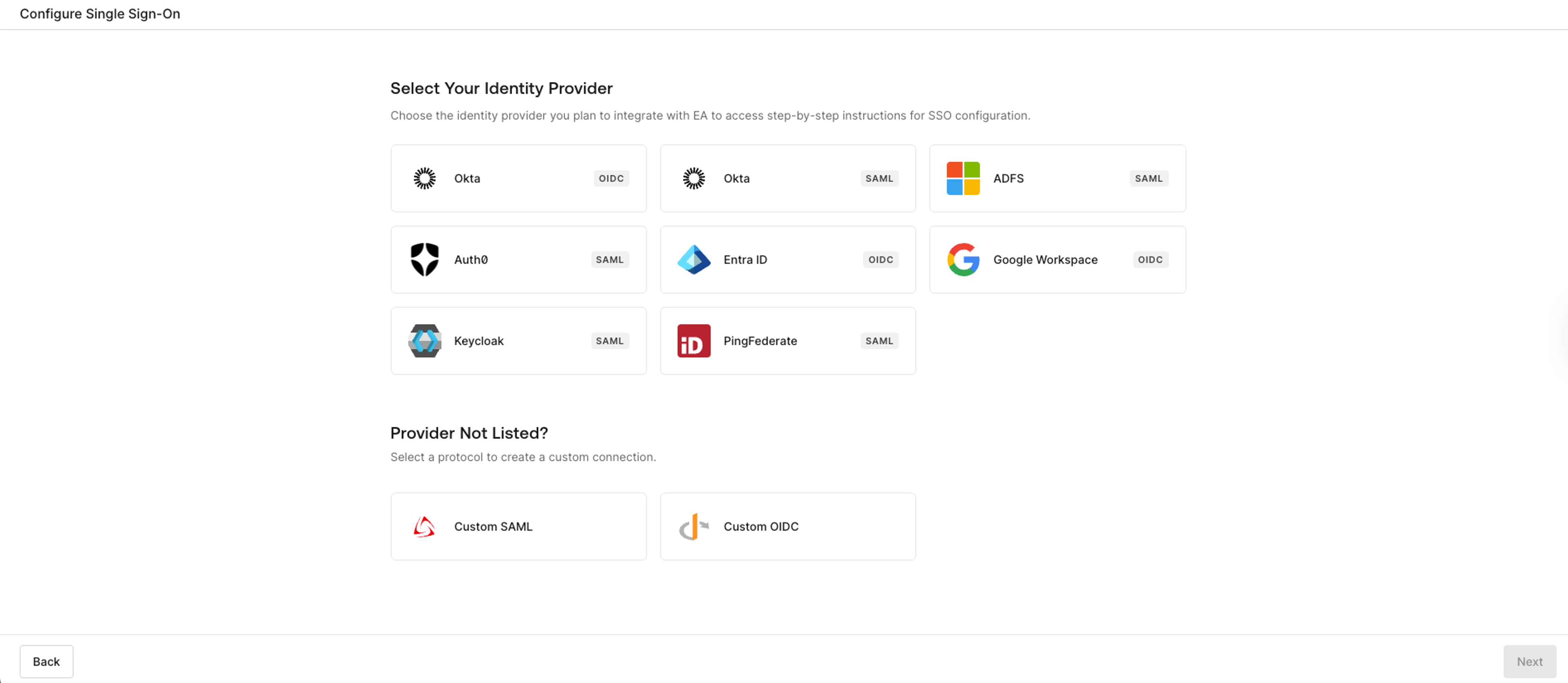Click the Okta SAML sunburst logo
This screenshot has height=683, width=1568.
pos(694,179)
